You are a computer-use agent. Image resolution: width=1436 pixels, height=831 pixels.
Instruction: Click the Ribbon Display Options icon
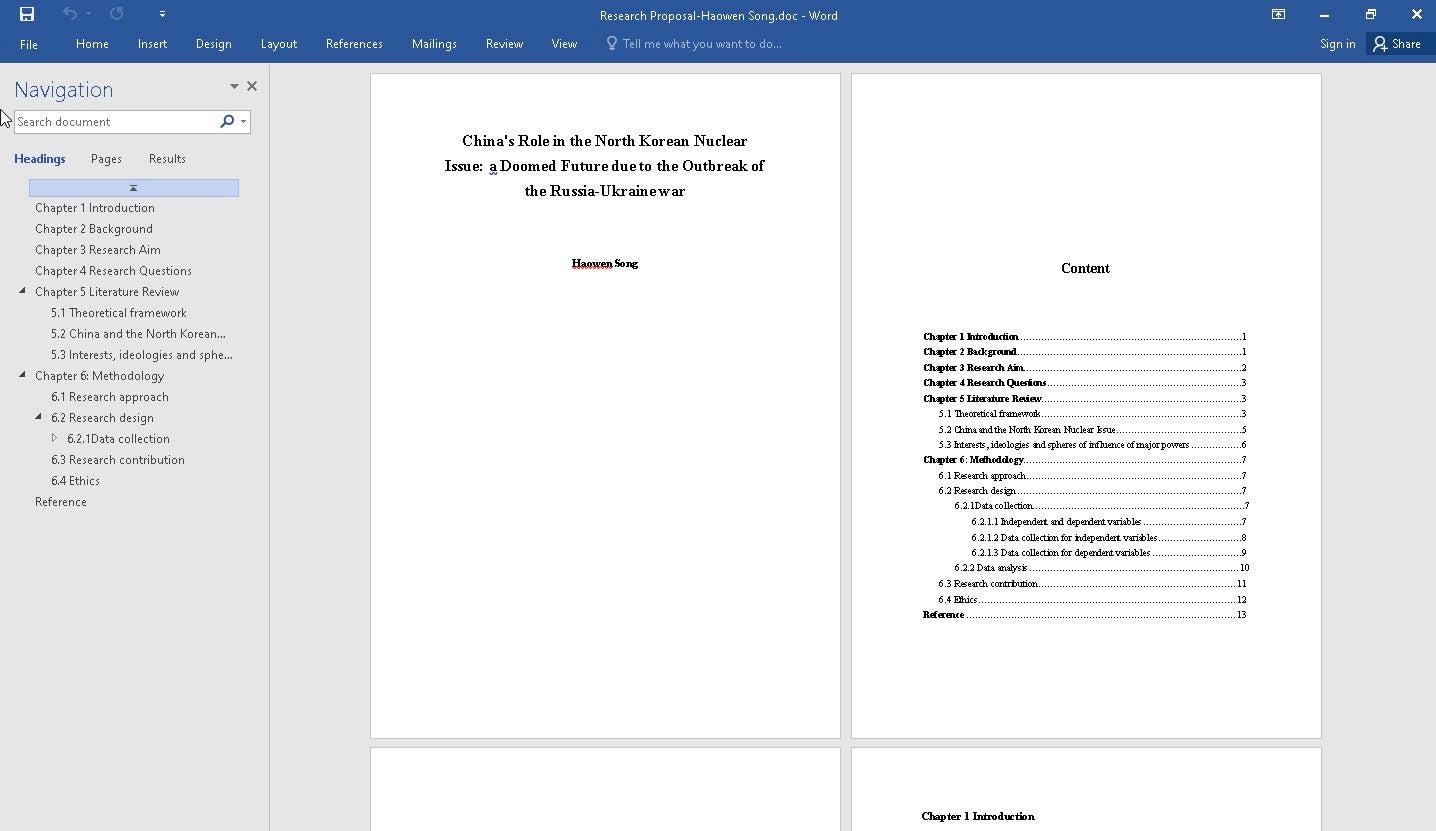point(1278,14)
